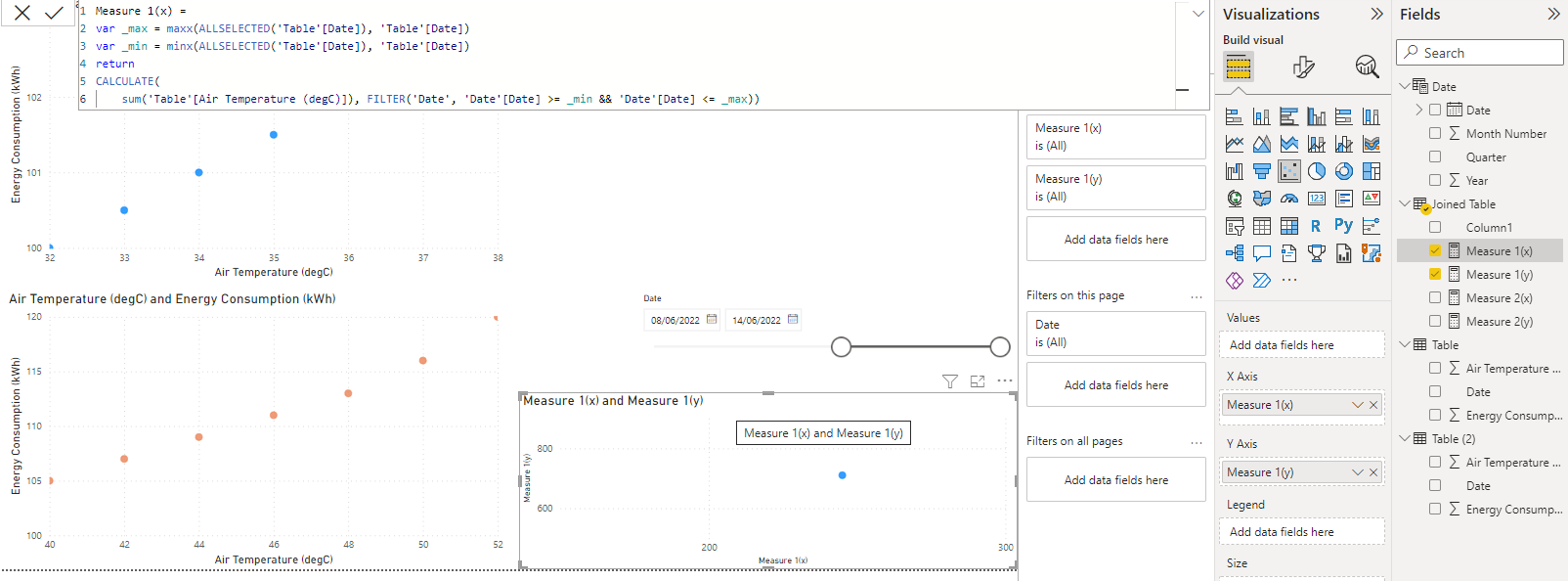Select the card visual

pos(1317,199)
